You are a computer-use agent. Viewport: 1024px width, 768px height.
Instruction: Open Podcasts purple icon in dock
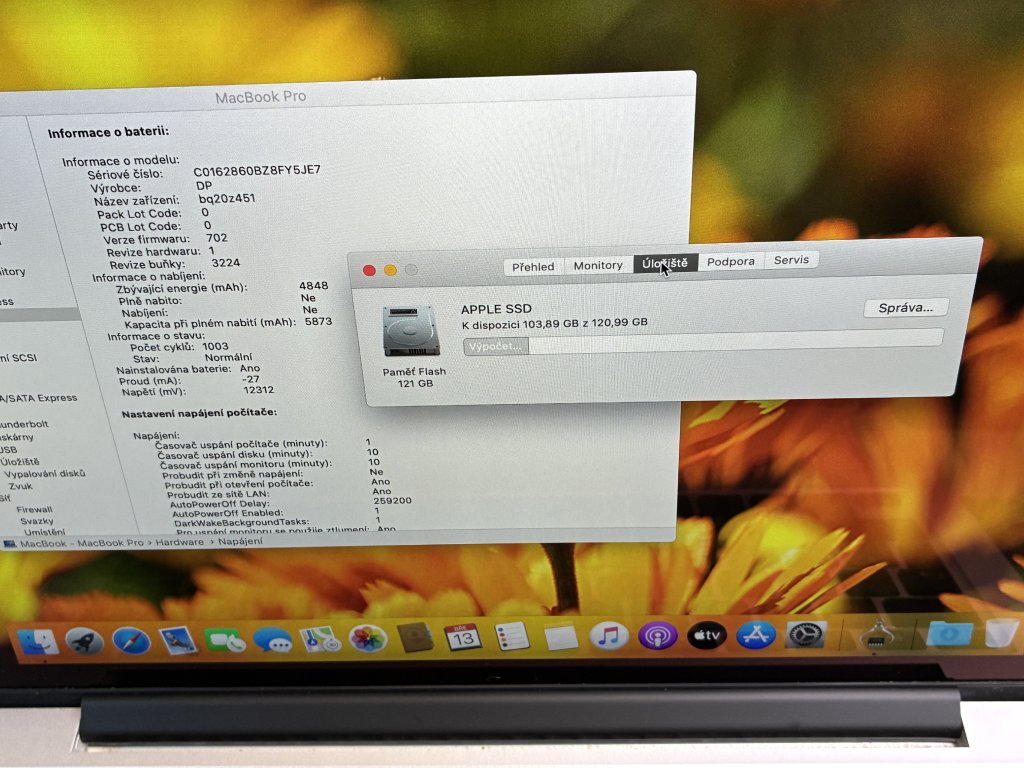(658, 635)
